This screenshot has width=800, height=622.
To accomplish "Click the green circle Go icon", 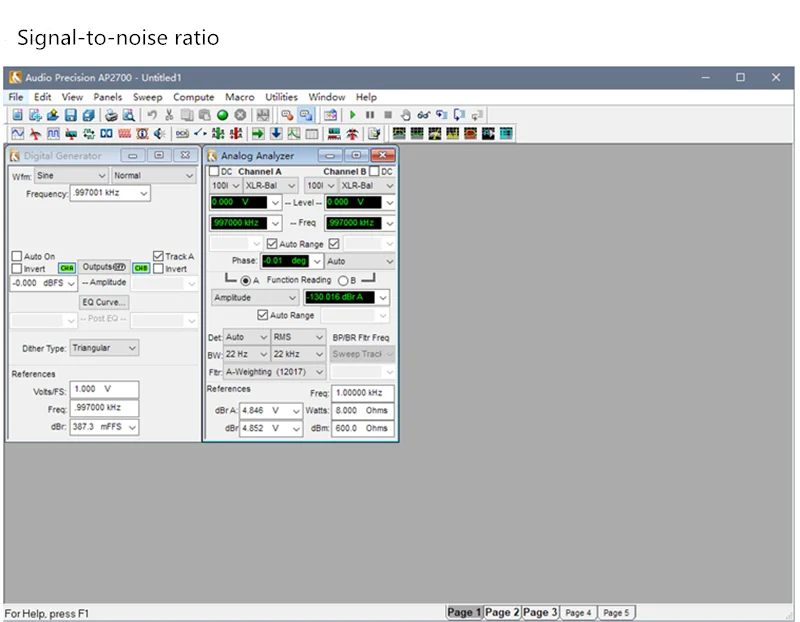I will [222, 115].
